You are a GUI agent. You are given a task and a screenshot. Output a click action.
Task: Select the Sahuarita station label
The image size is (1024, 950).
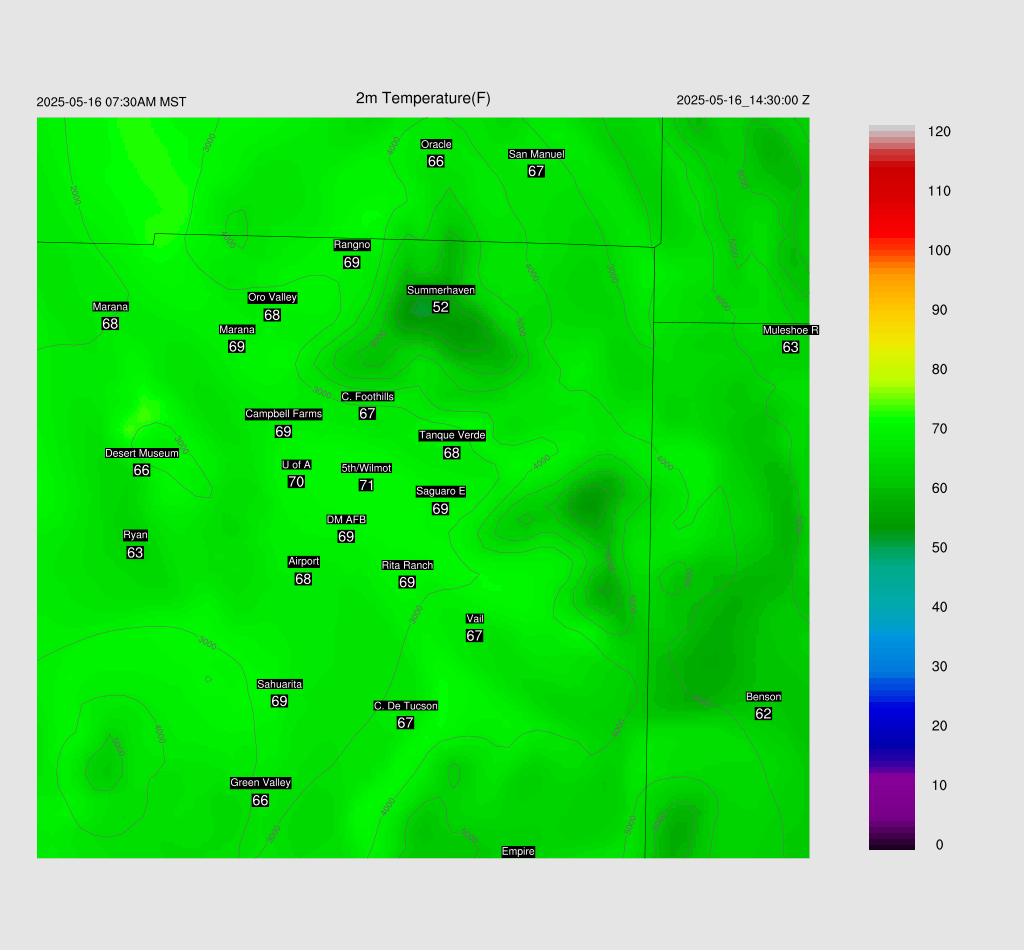[x=280, y=684]
